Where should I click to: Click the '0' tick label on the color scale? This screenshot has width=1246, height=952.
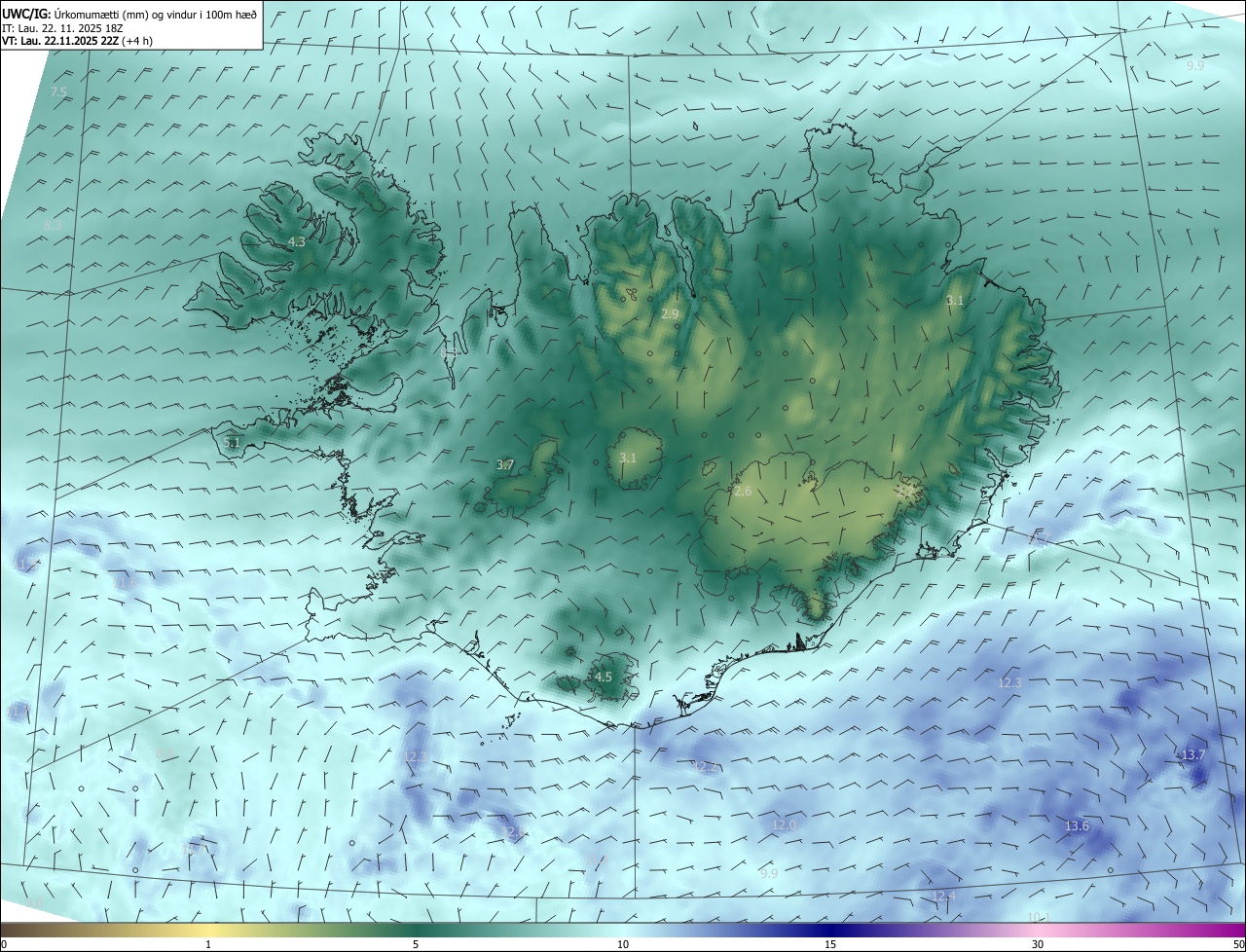[x=4, y=944]
